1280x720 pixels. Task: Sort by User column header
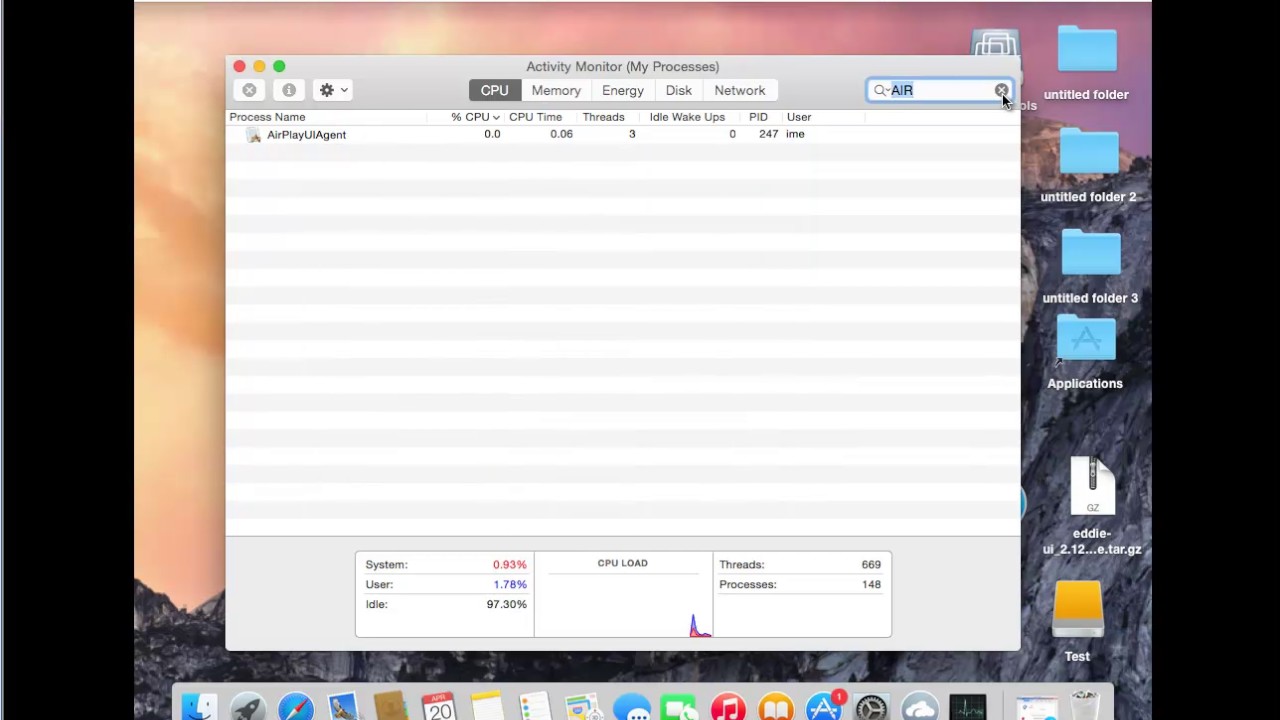(798, 117)
